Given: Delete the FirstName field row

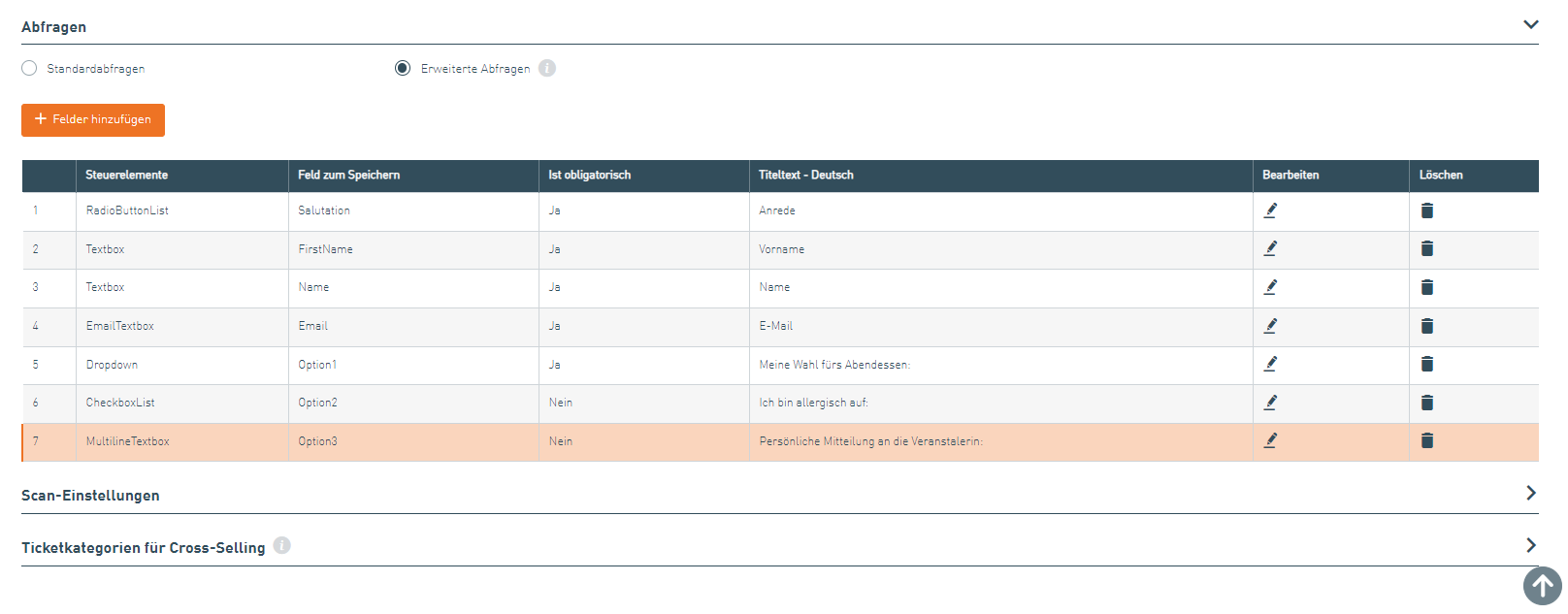Looking at the screenshot, I should pos(1426,249).
